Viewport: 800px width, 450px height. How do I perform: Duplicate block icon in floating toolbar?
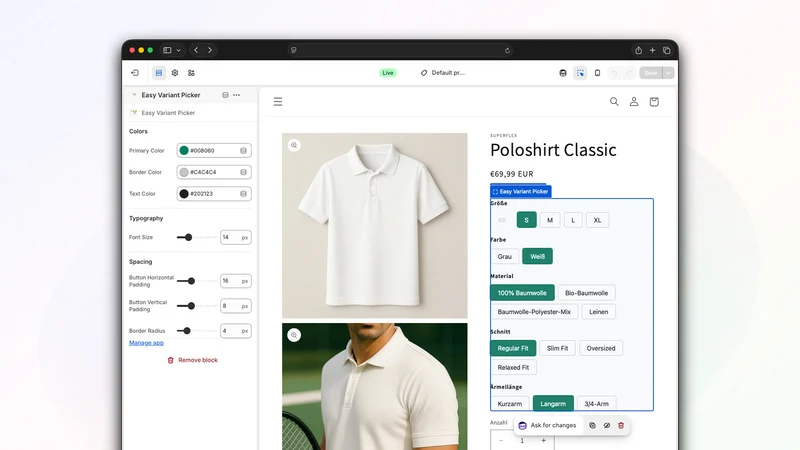[x=592, y=426]
